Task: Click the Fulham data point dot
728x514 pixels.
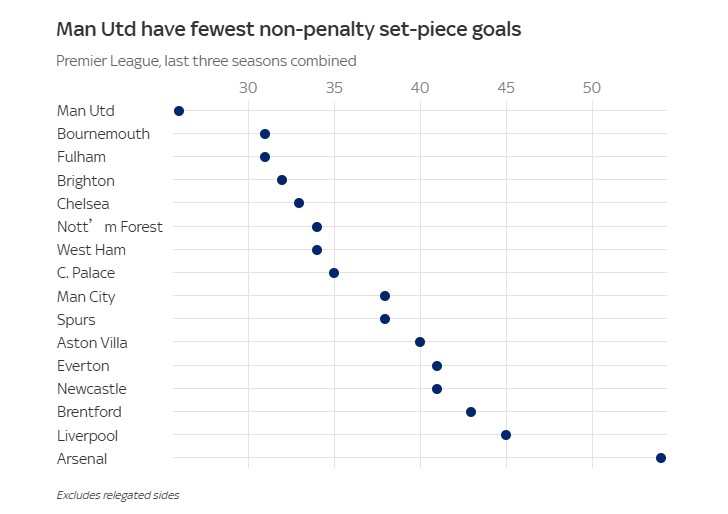Action: tap(265, 157)
